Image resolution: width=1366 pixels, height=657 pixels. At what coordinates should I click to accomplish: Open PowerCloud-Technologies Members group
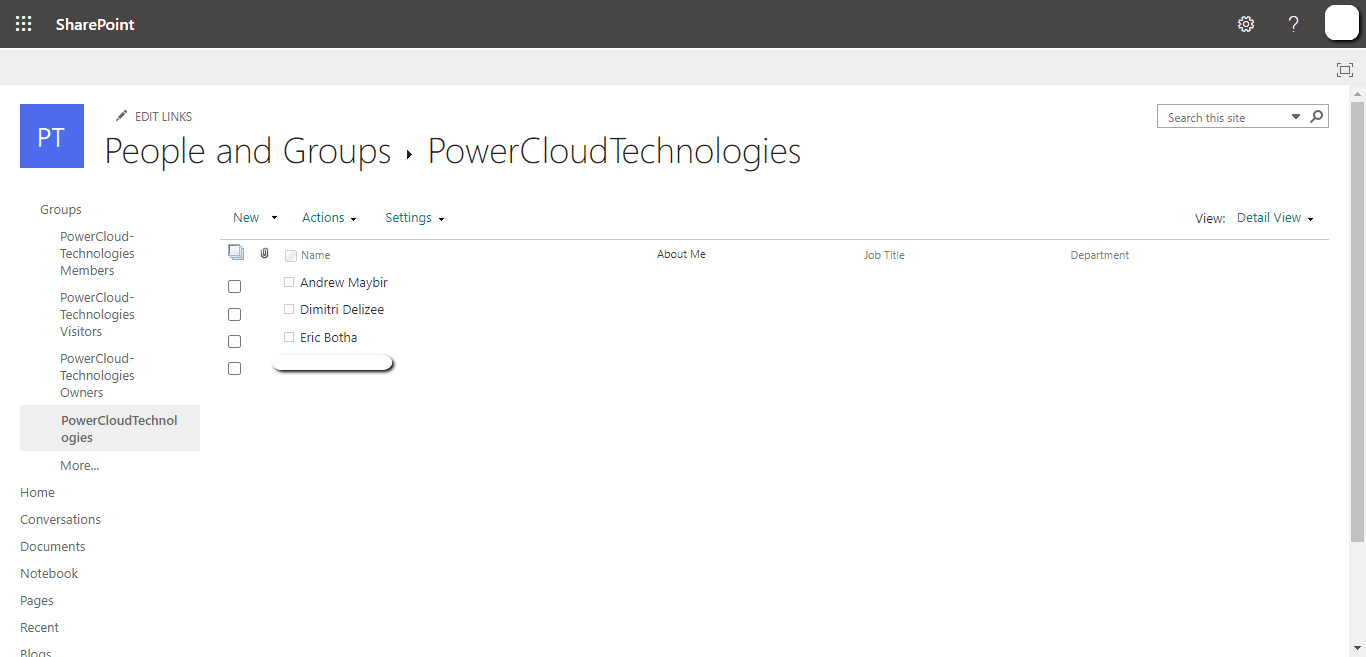97,254
